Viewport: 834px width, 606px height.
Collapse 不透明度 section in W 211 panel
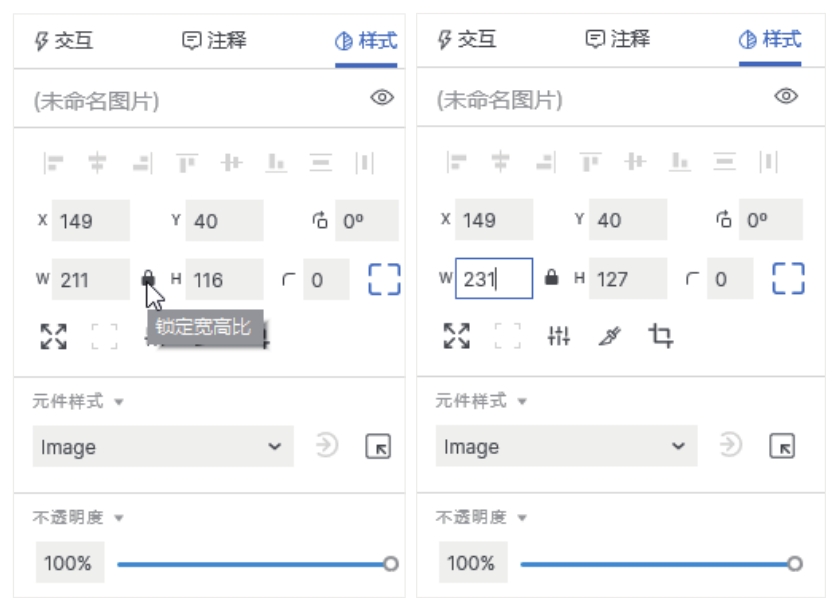point(76,518)
